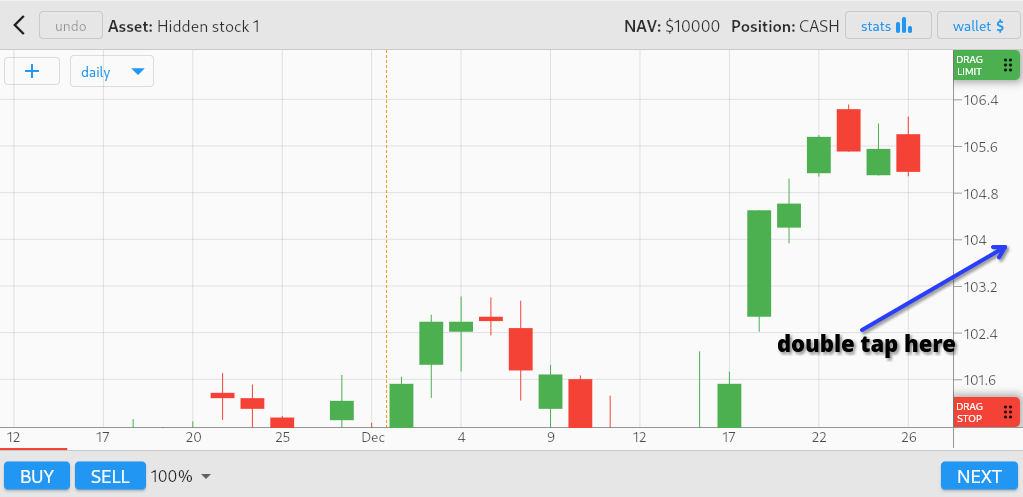Select the tall green candle after Dec 17
Screen dimensions: 1023x497
[x=759, y=263]
